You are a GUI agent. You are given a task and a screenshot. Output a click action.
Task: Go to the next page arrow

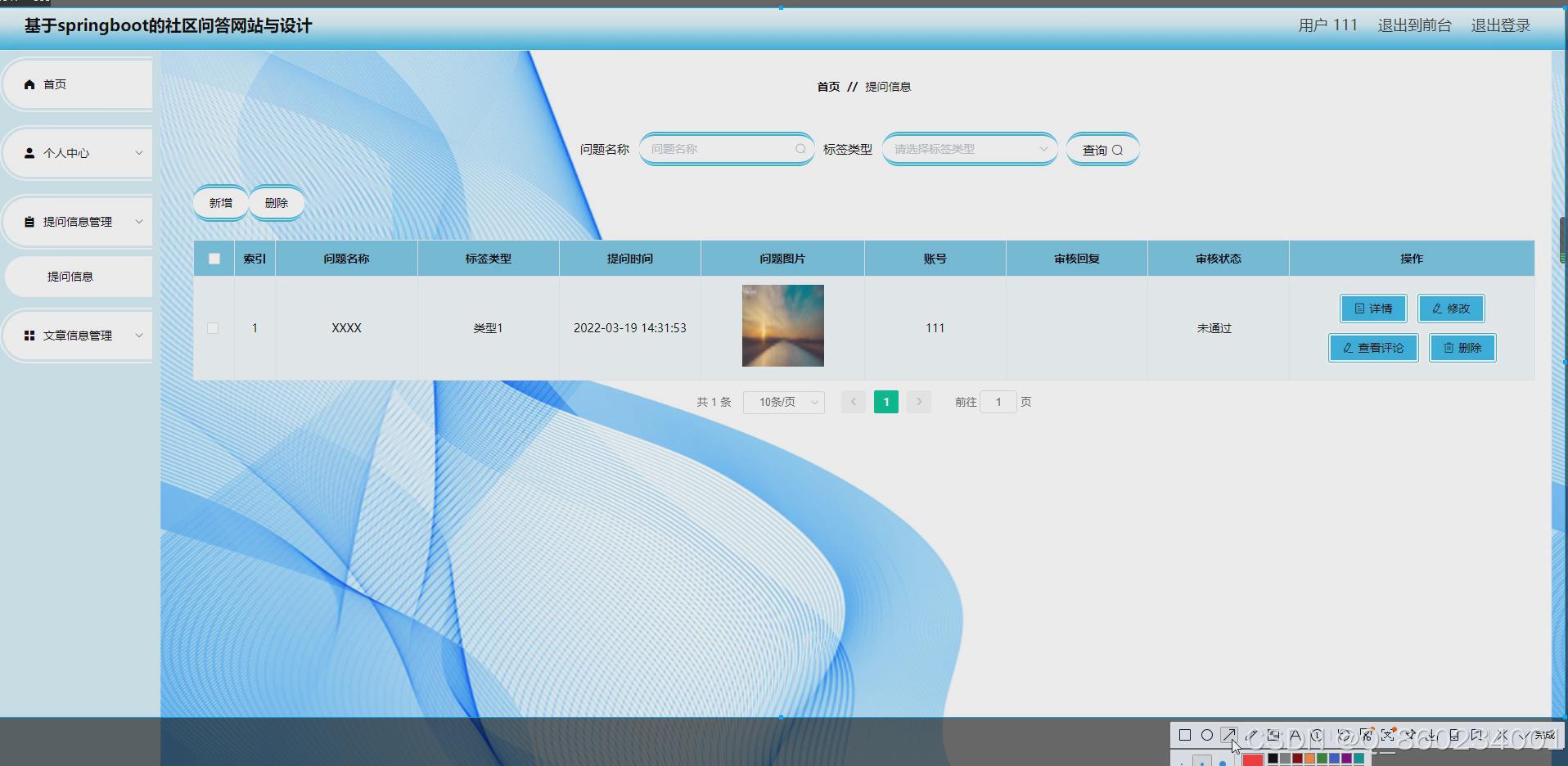(919, 402)
